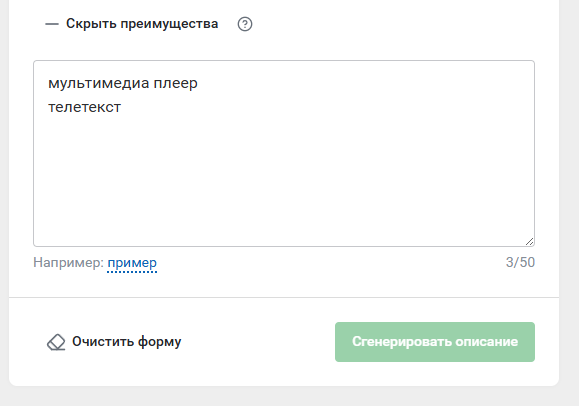Click blank card area between the two buttons
Screen dimensions: 579x406
coord(258,342)
